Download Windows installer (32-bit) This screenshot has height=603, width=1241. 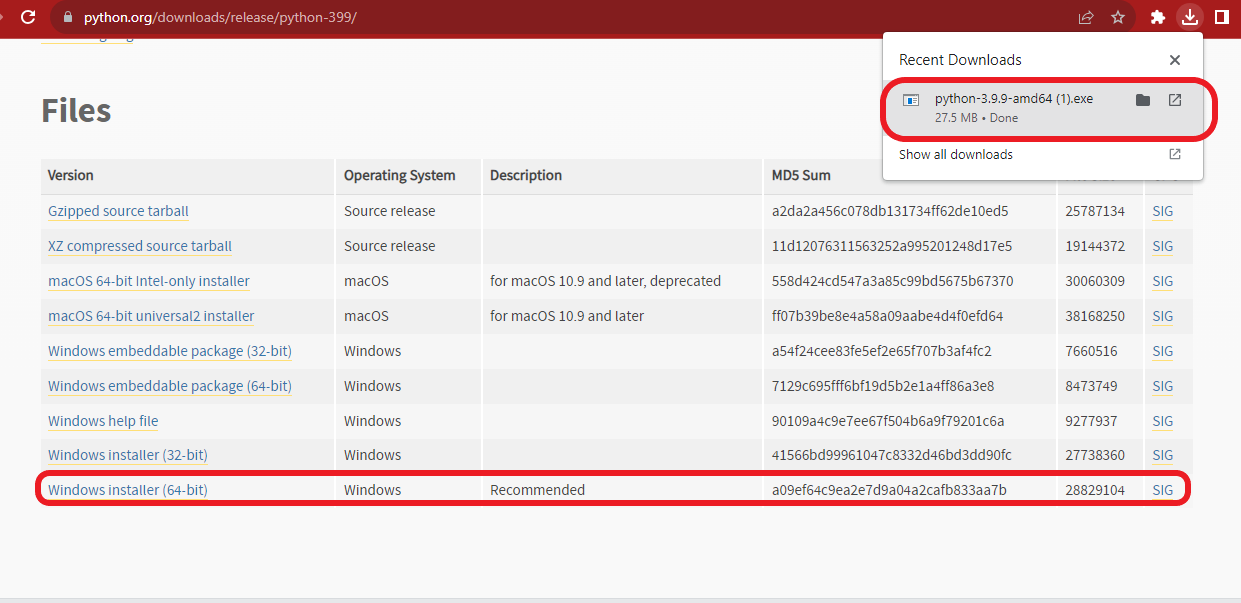(128, 455)
